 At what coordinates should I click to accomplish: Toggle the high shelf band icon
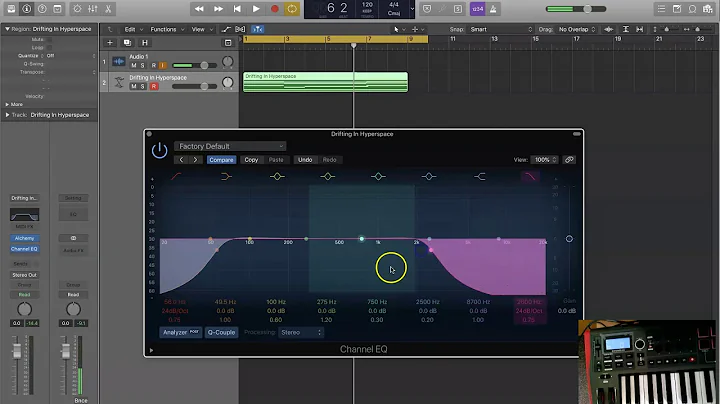(x=479, y=176)
